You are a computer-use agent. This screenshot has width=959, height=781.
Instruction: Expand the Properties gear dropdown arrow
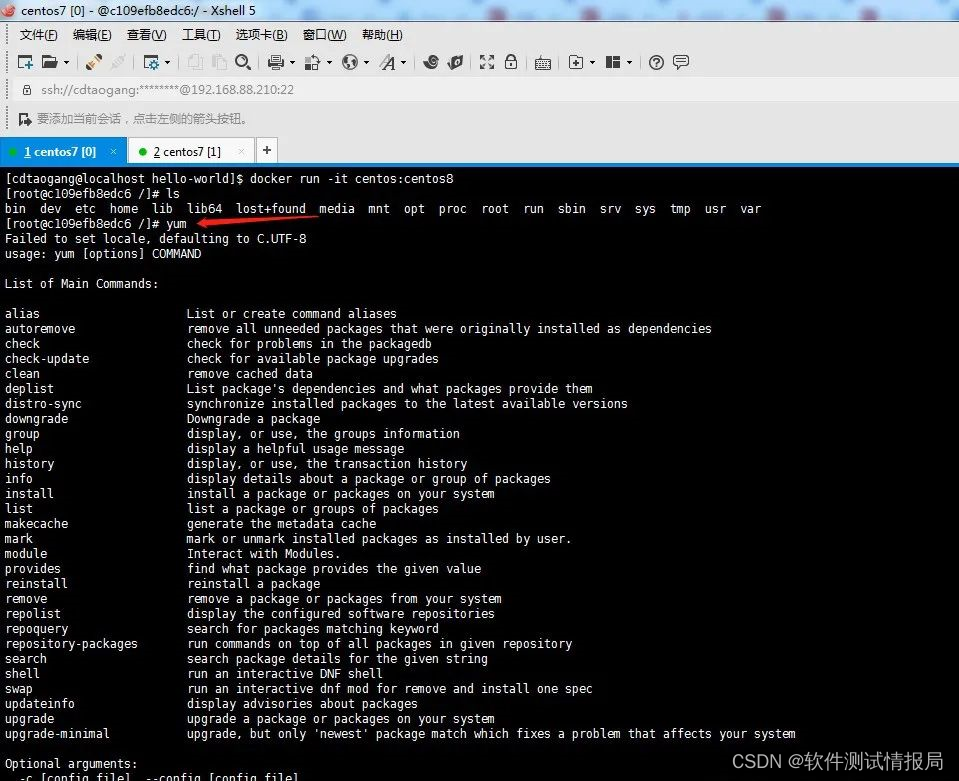coord(168,62)
